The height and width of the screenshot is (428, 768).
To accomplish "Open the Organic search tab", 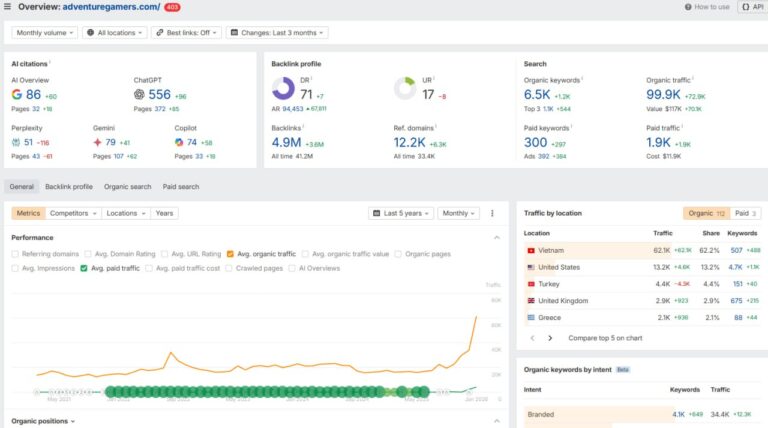I will (128, 186).
